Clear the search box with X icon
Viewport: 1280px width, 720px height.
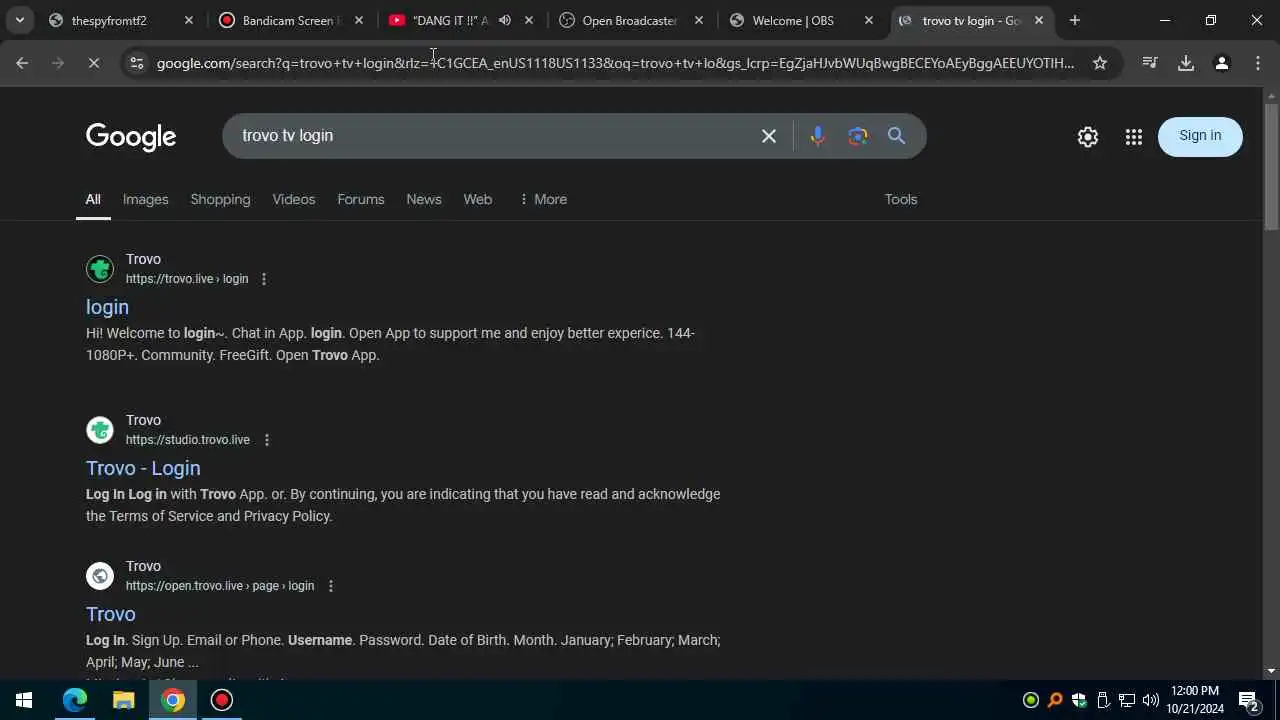click(769, 136)
